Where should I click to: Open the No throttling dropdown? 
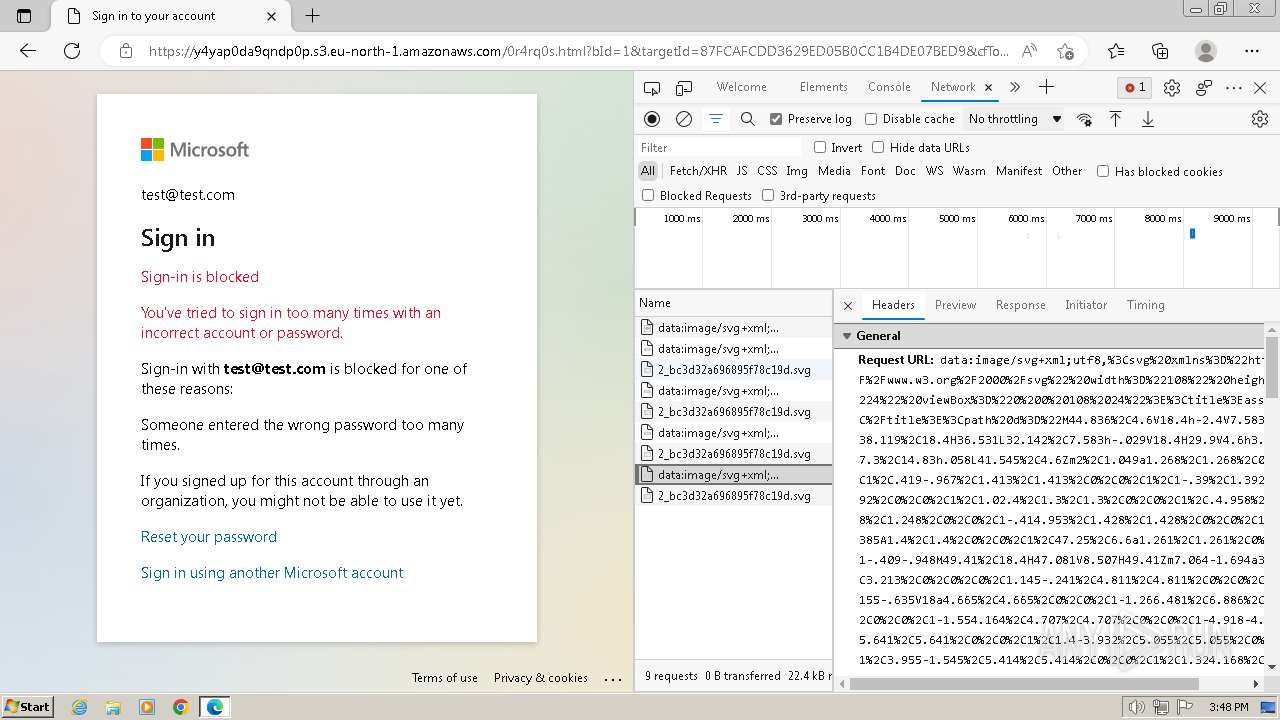pos(1014,119)
